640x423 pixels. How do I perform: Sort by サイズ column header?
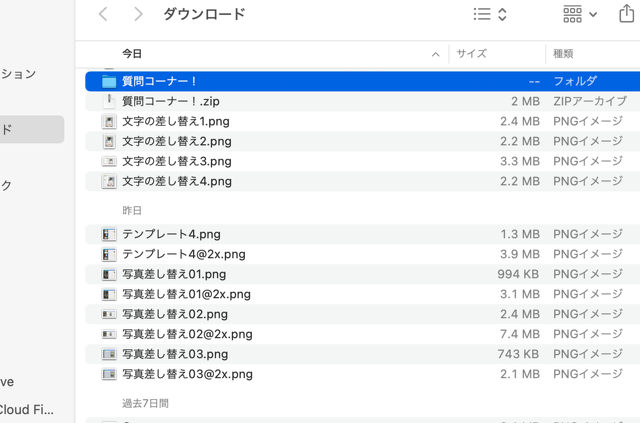tap(472, 53)
